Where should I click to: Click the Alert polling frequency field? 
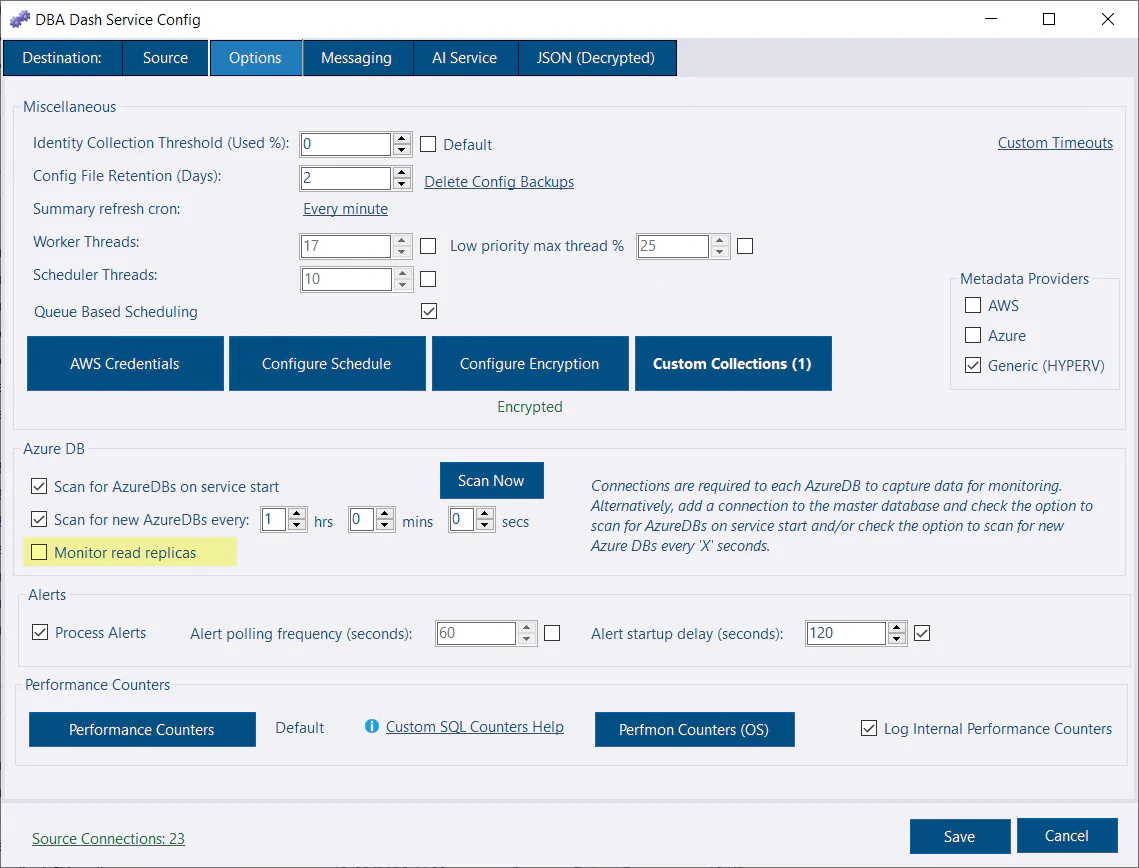476,633
